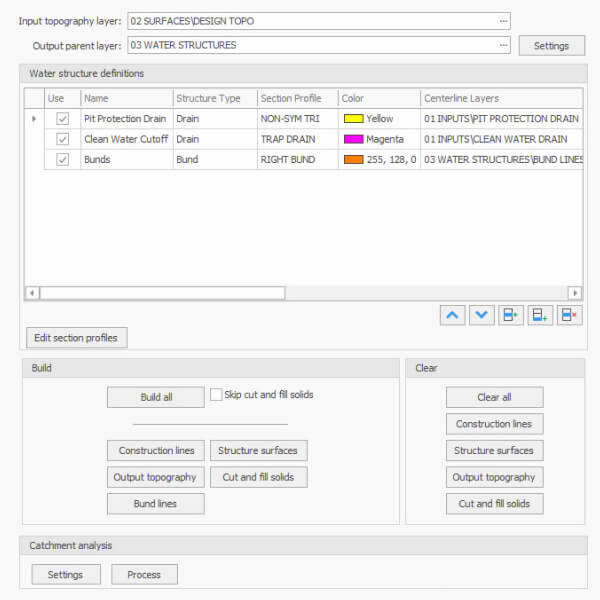
Task: Click the Yellow color swatch
Action: (x=354, y=119)
